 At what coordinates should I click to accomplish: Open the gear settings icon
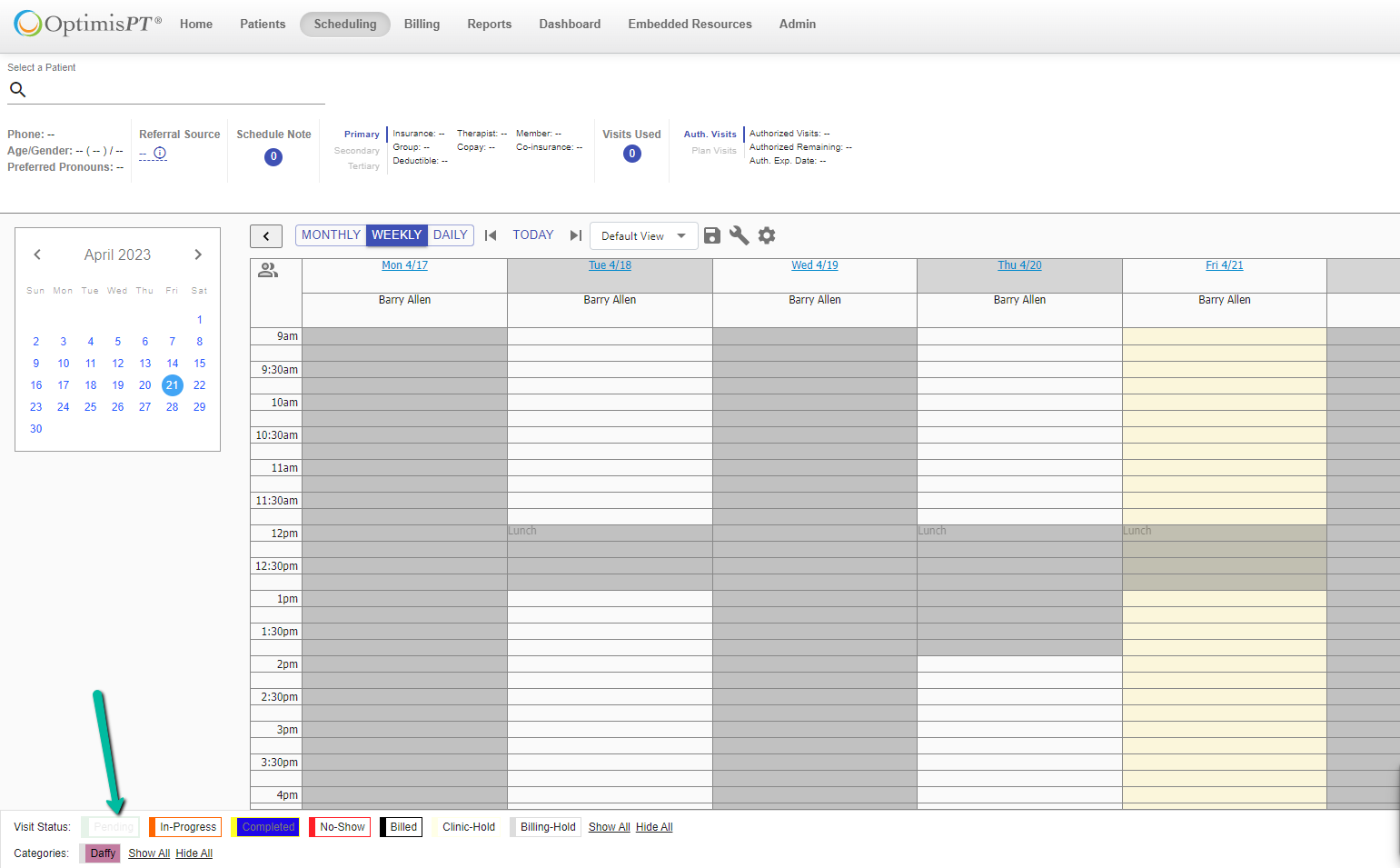[767, 235]
